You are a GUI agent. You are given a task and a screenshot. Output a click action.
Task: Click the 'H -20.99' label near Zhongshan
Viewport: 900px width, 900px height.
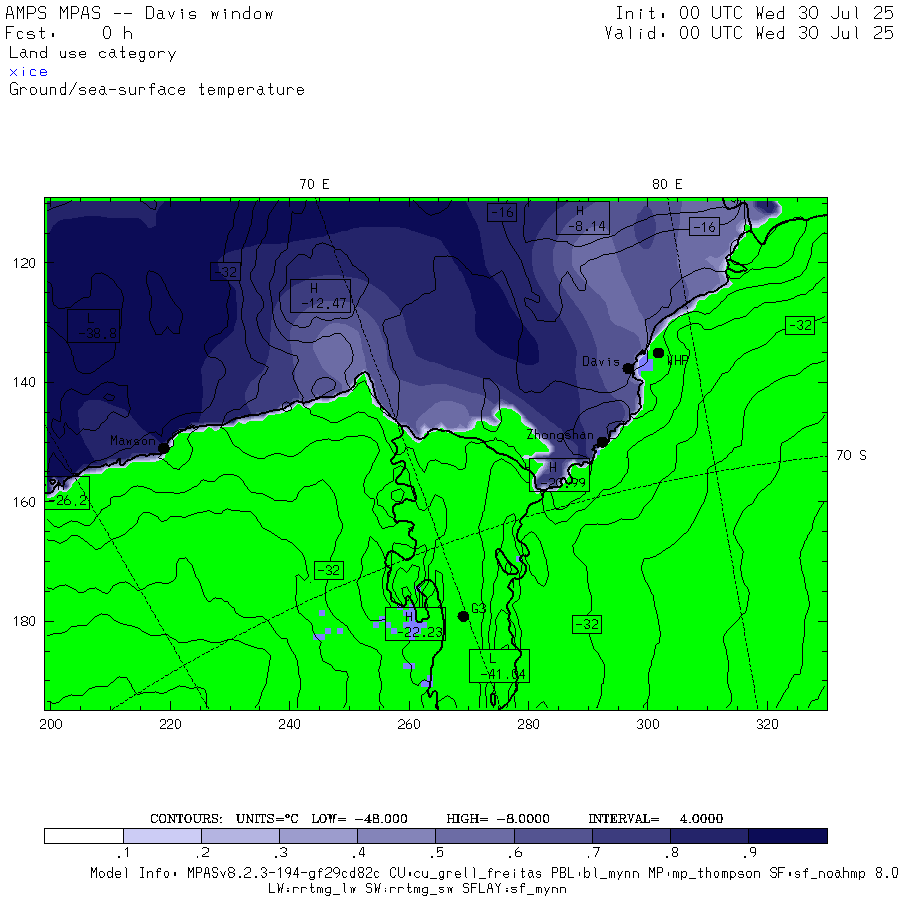pos(559,475)
